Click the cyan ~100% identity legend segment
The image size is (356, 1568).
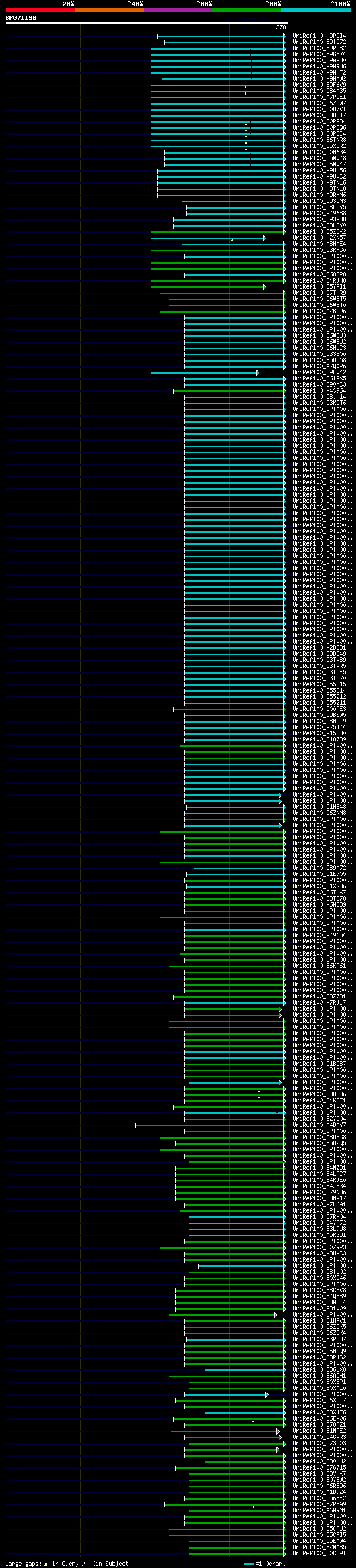point(317,10)
